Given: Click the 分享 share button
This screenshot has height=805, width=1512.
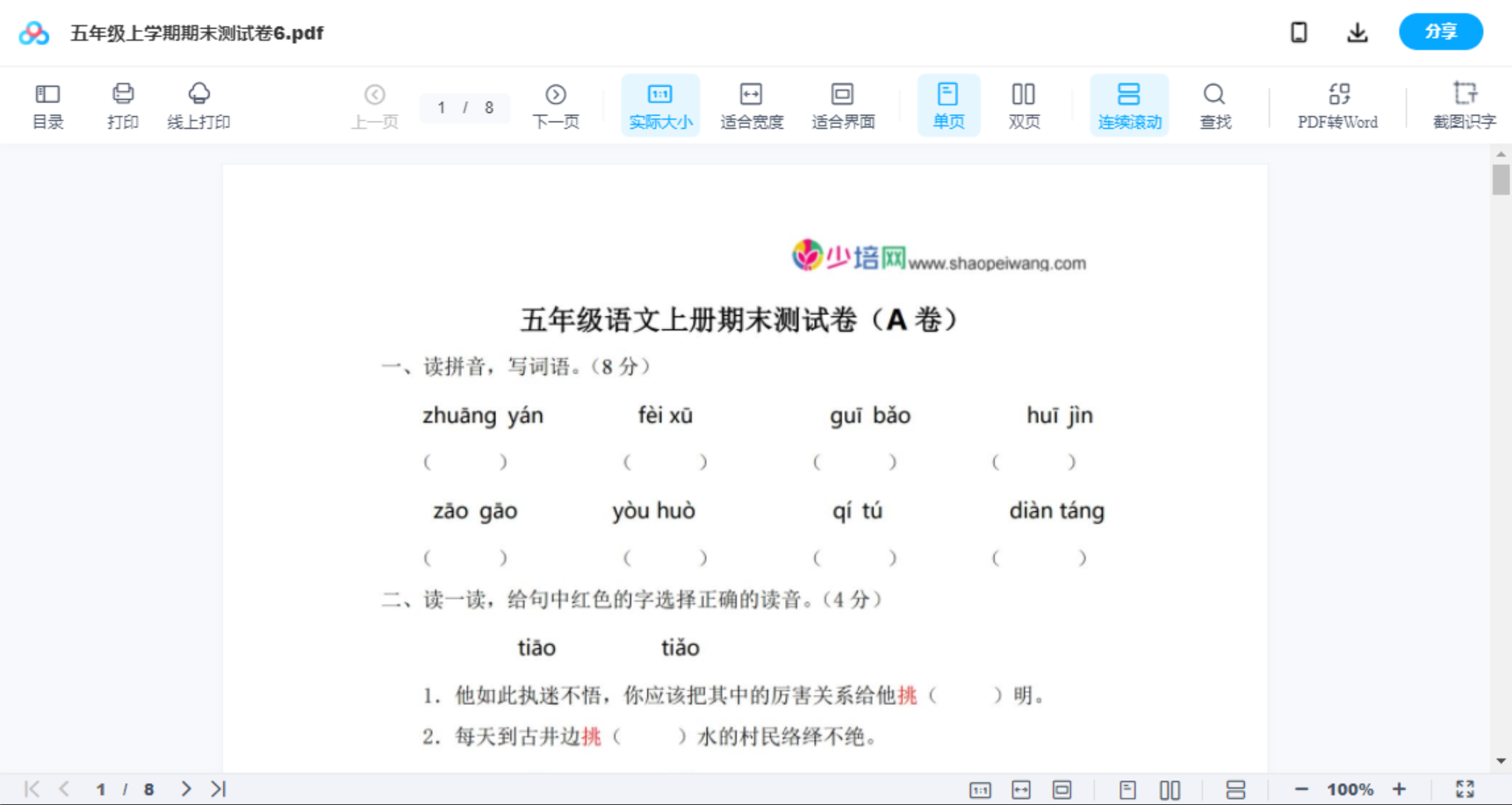Looking at the screenshot, I should 1440,32.
